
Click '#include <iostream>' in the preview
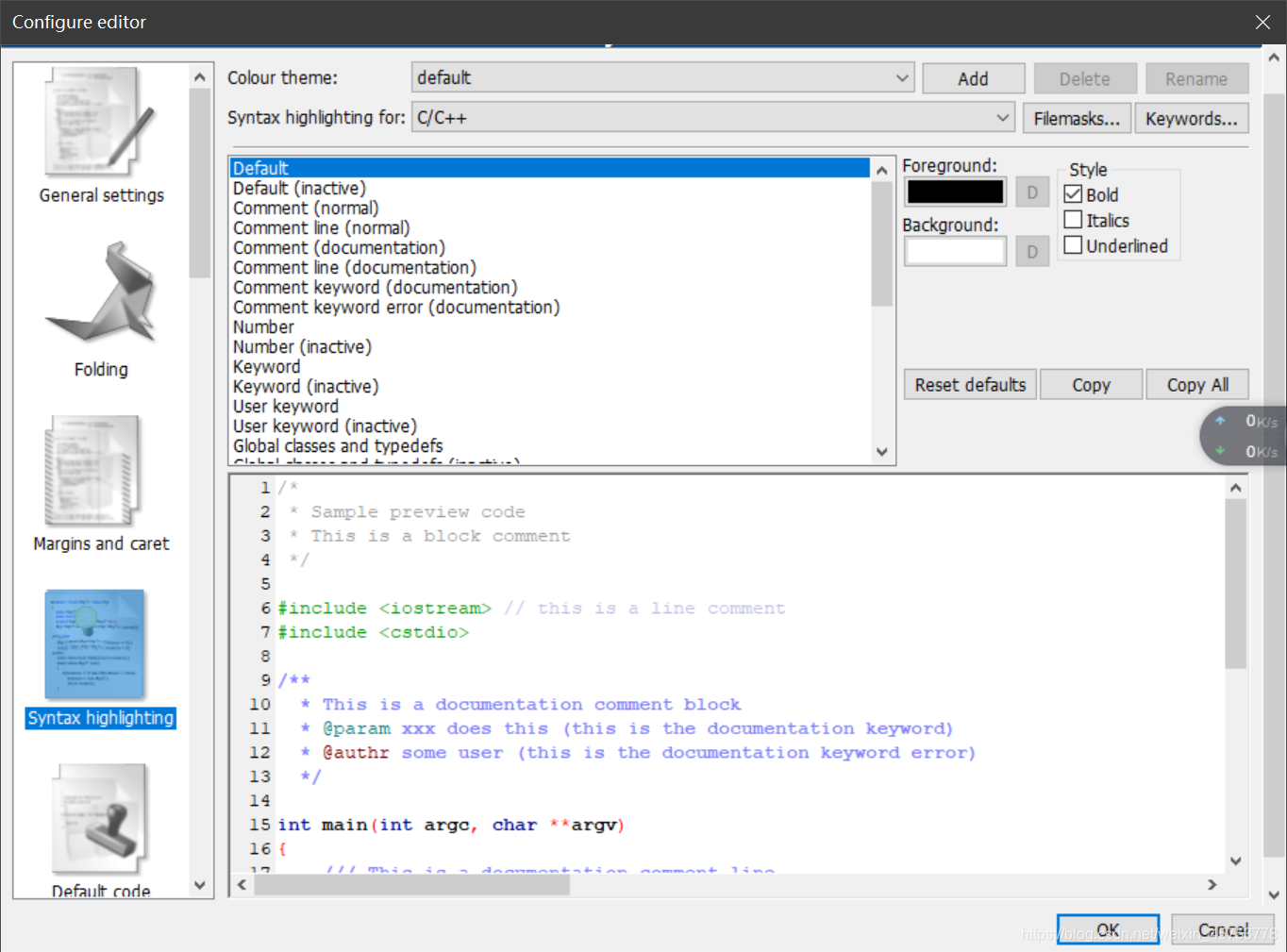384,608
